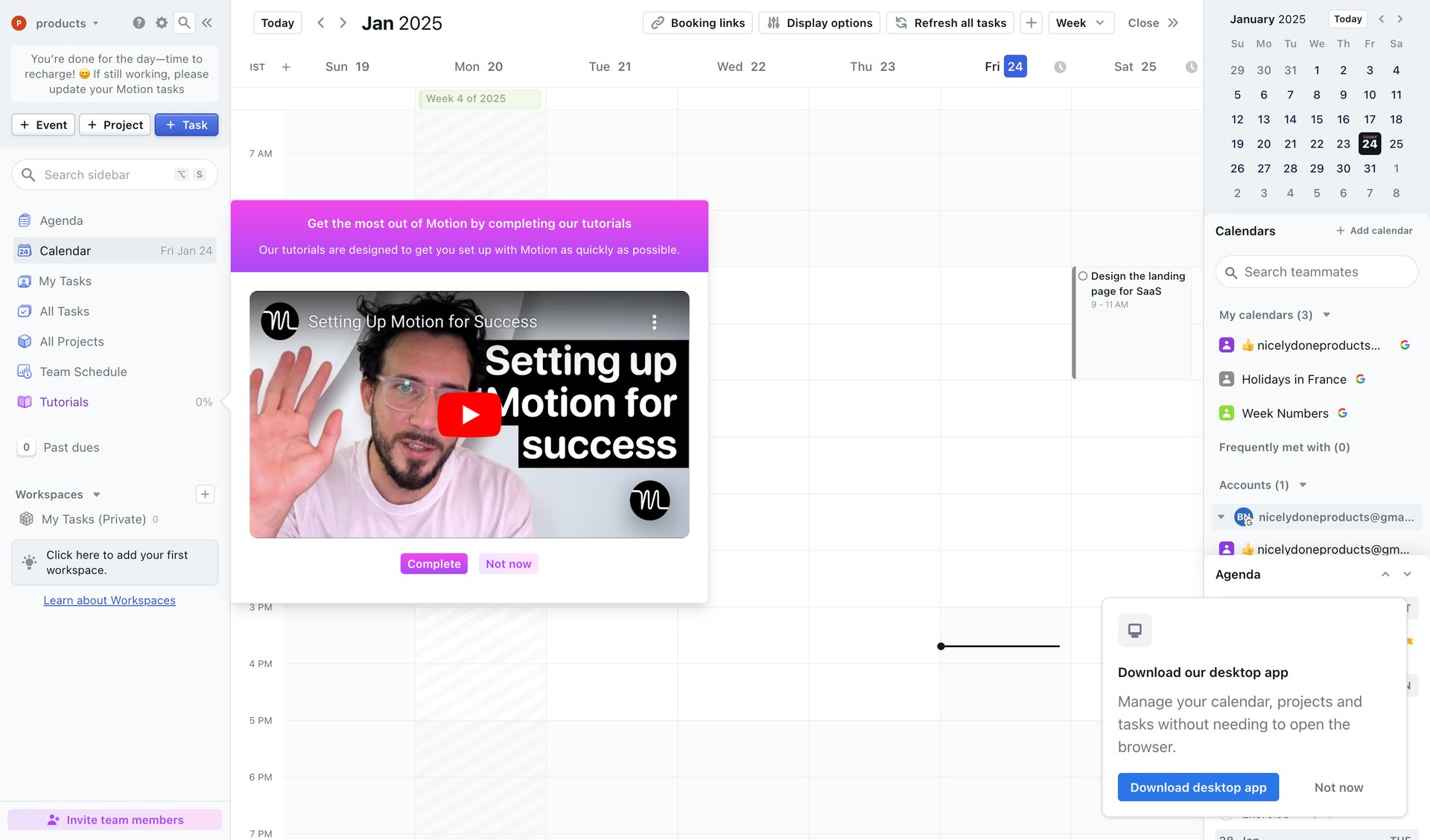Open the Team Schedule view
Viewport: 1430px width, 840px height.
82,372
